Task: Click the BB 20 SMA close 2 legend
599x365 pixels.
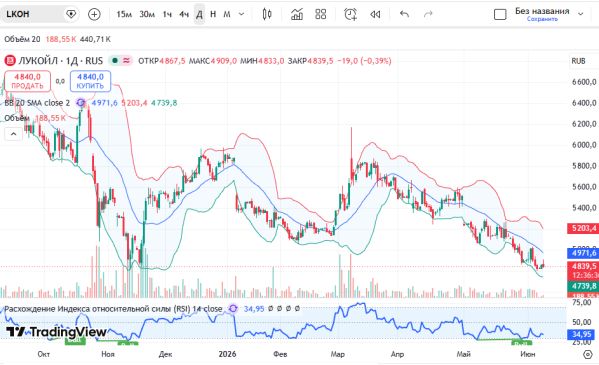Action: 37,103
